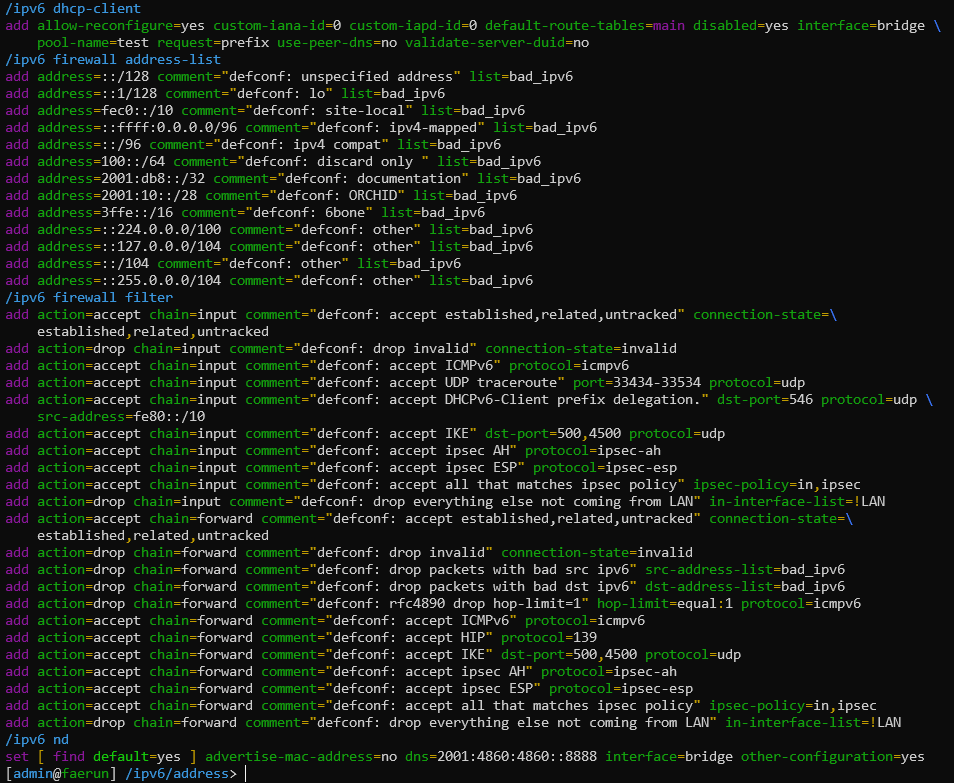Click 'address=::255.0.0.0/104' entry
954x783 pixels.
tap(129, 281)
